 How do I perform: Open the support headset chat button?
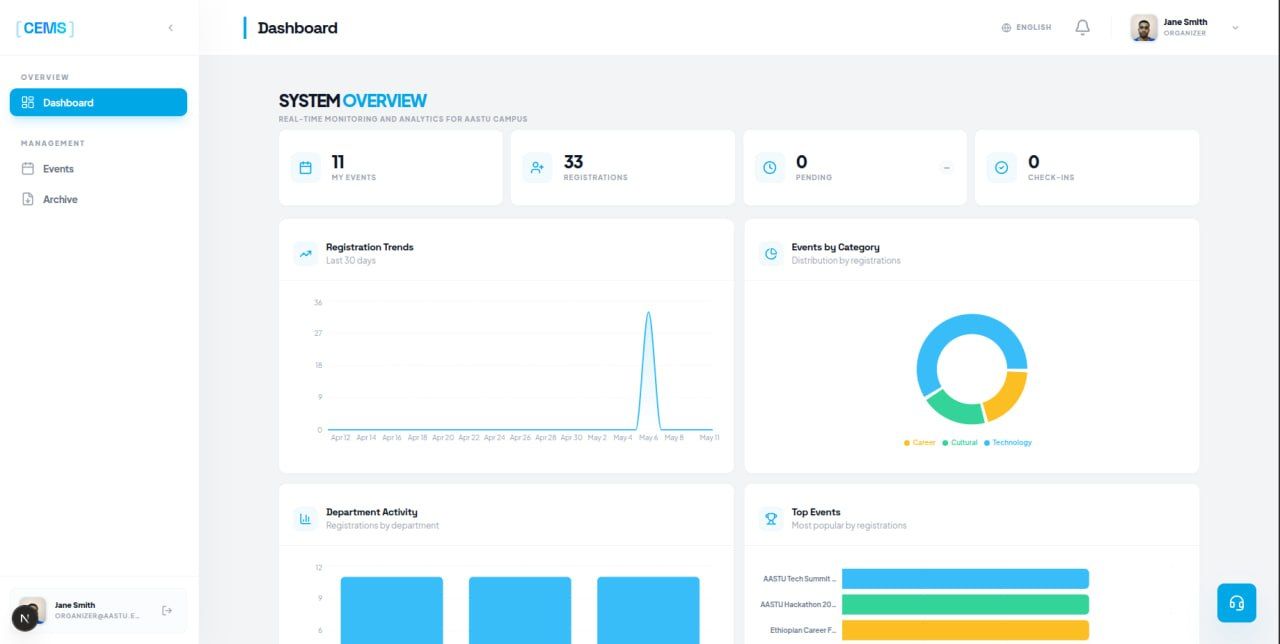[1236, 603]
